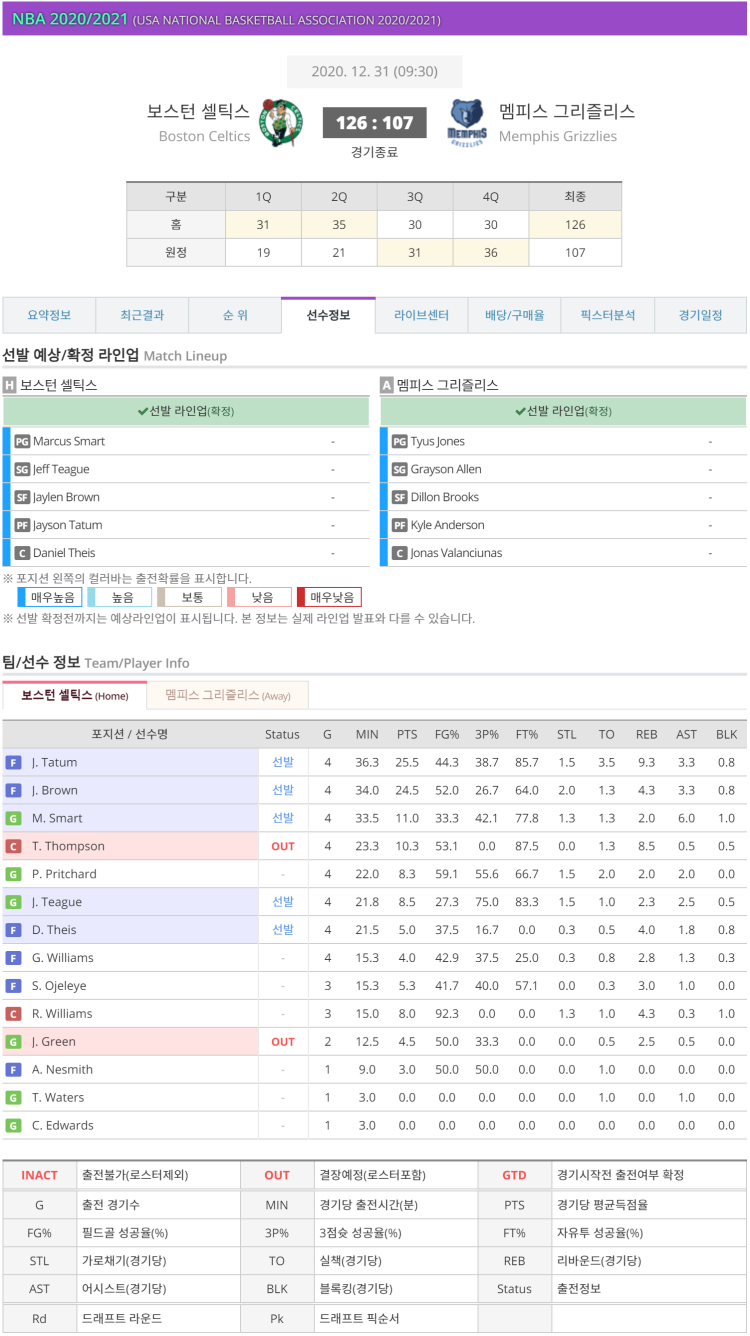Viewport: 750px width, 1336px height.
Task: Click the final home score 126 cell
Action: click(x=575, y=225)
